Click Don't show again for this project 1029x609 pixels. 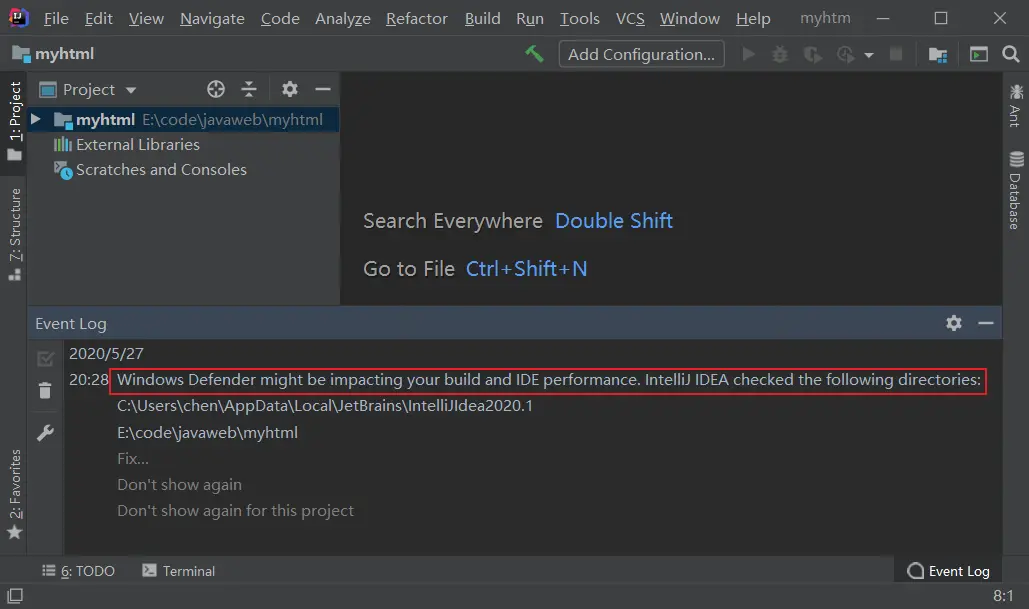coord(235,511)
